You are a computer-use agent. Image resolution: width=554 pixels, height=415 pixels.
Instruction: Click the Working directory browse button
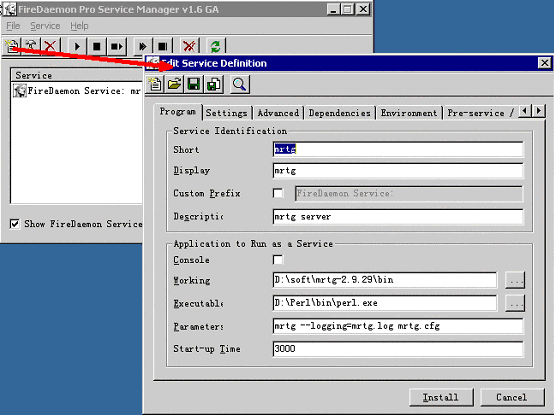tap(515, 280)
